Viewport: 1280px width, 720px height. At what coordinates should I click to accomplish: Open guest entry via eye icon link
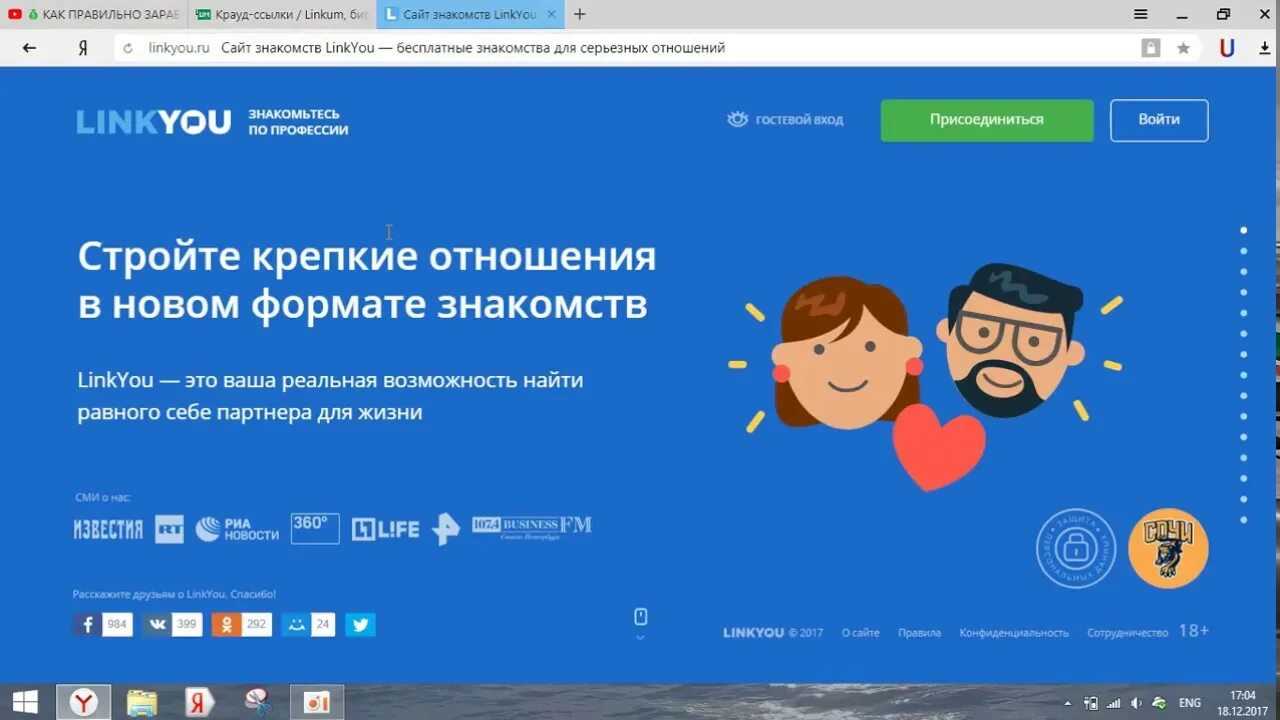coord(785,120)
